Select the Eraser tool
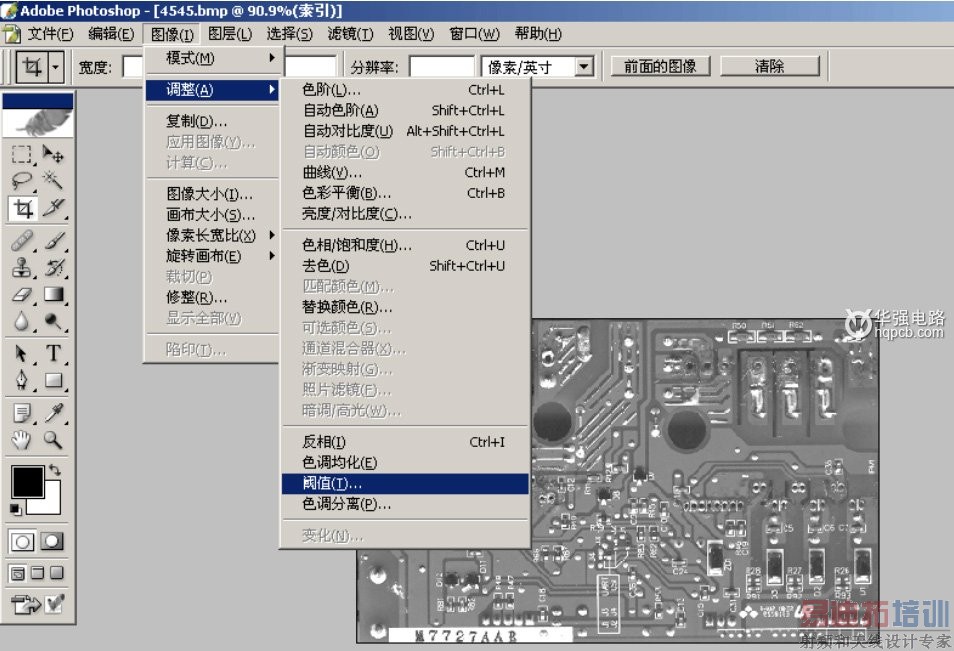Viewport: 954px width, 651px height. coord(22,294)
